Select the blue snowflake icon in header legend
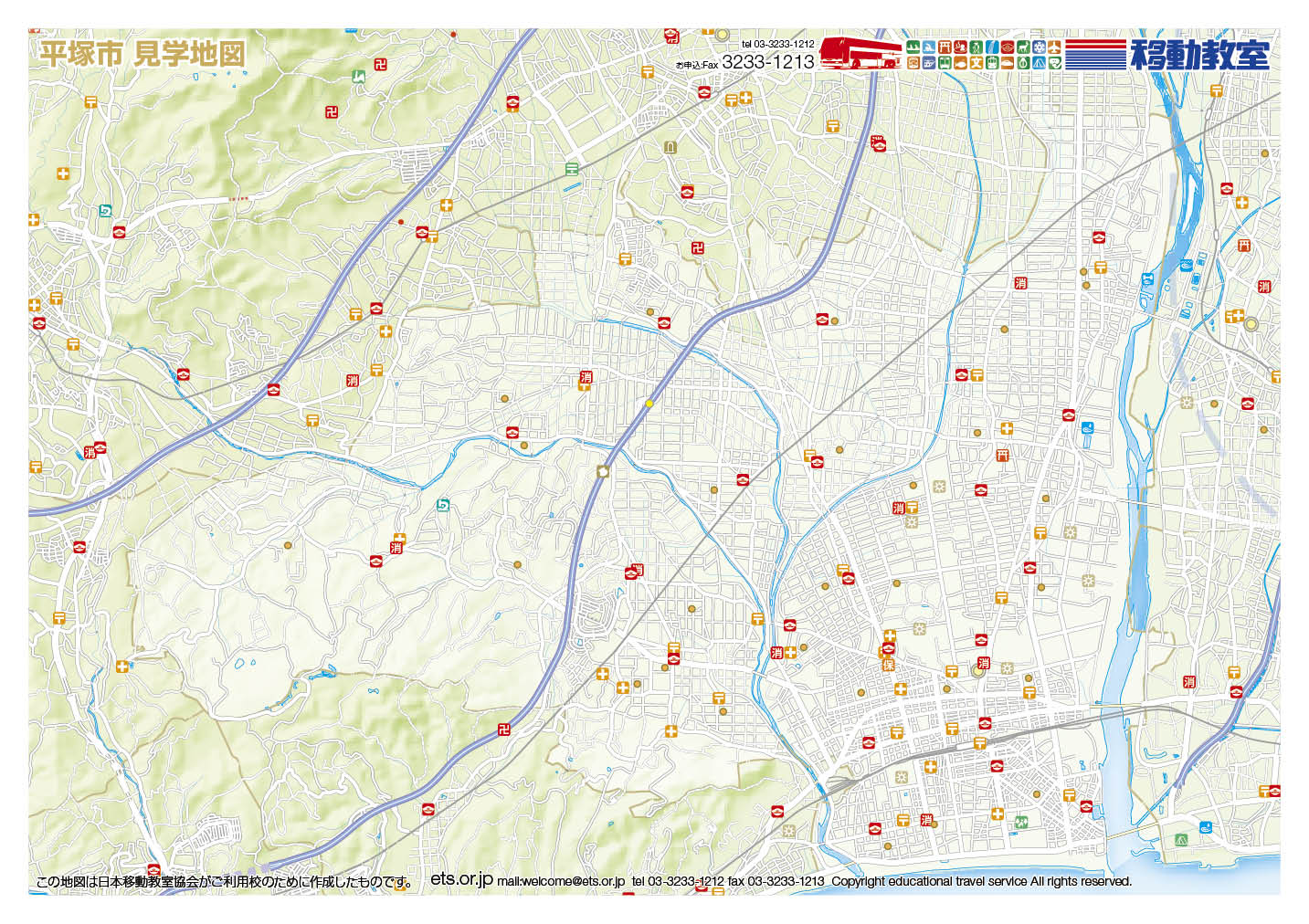The width and height of the screenshot is (1309, 924). click(x=1040, y=47)
